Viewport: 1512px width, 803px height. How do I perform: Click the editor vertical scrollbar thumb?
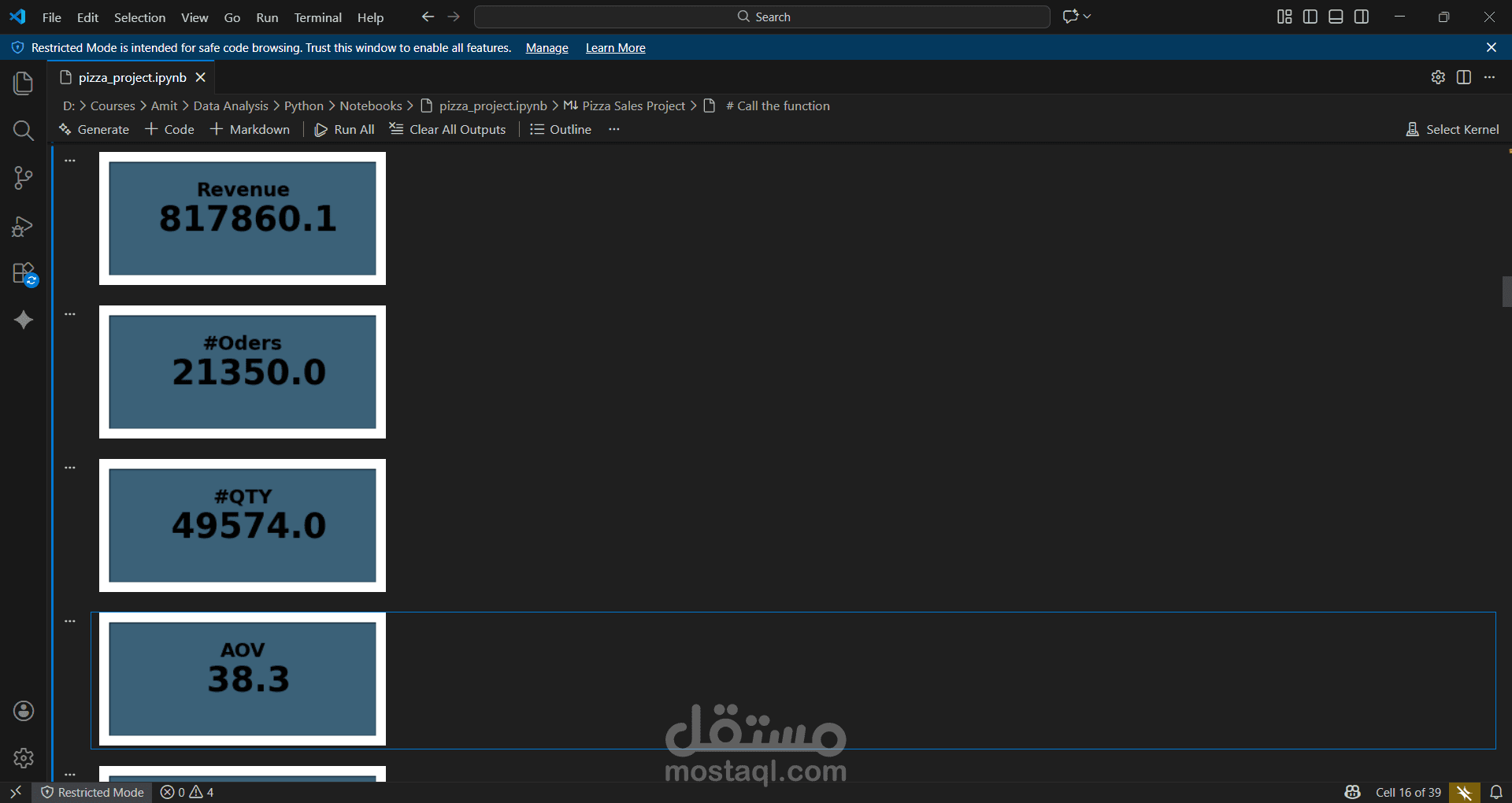tap(1506, 292)
